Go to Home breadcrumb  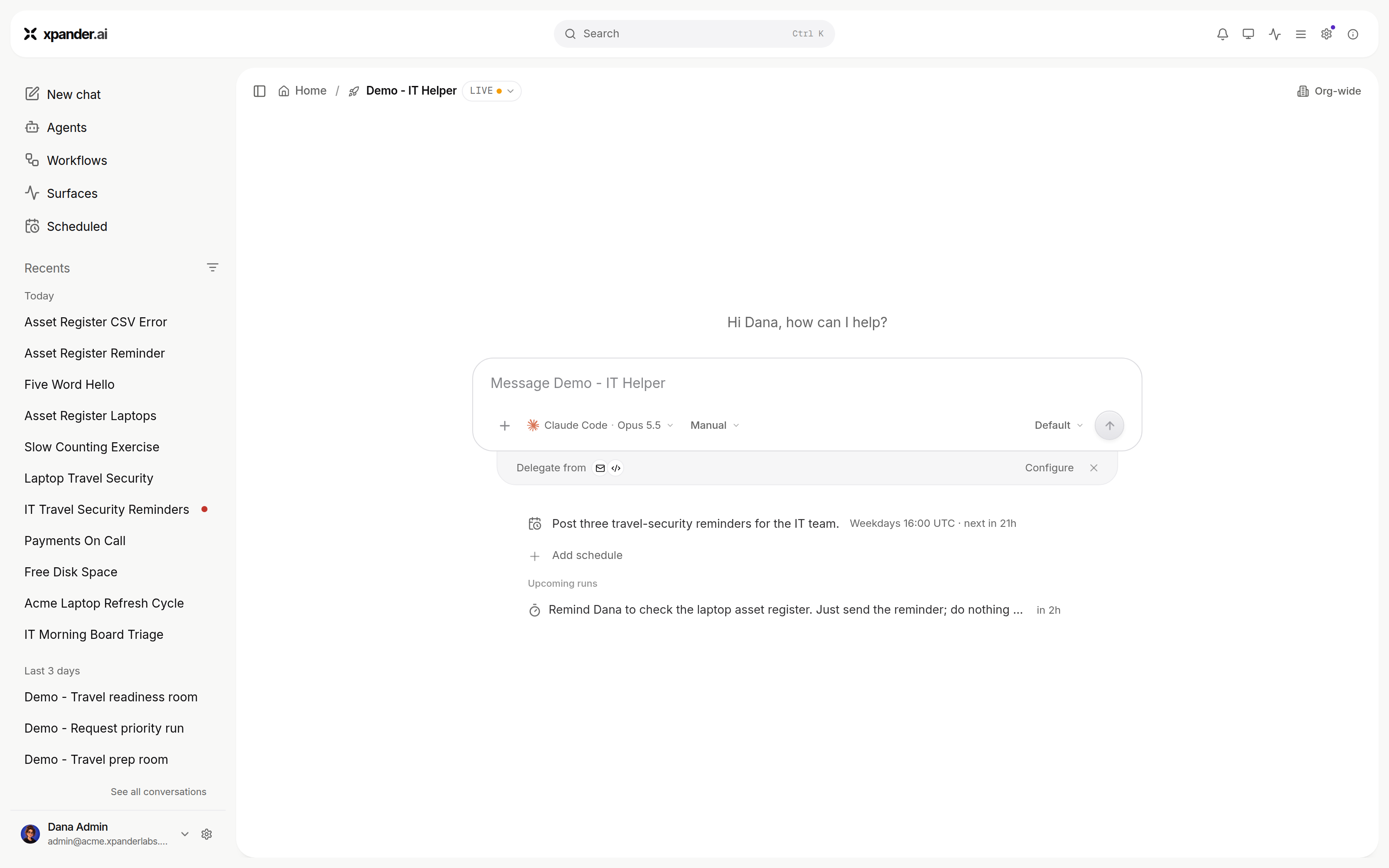[303, 91]
